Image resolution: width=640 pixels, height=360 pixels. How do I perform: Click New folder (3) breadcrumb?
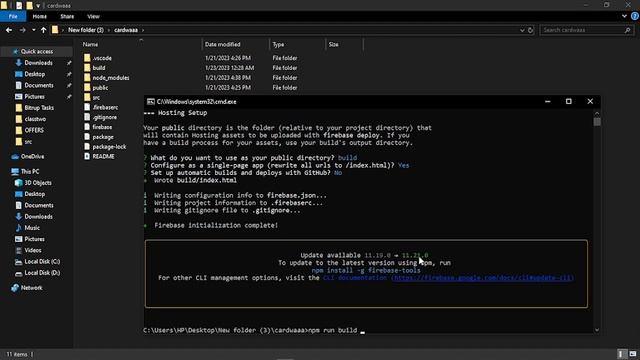[86, 30]
